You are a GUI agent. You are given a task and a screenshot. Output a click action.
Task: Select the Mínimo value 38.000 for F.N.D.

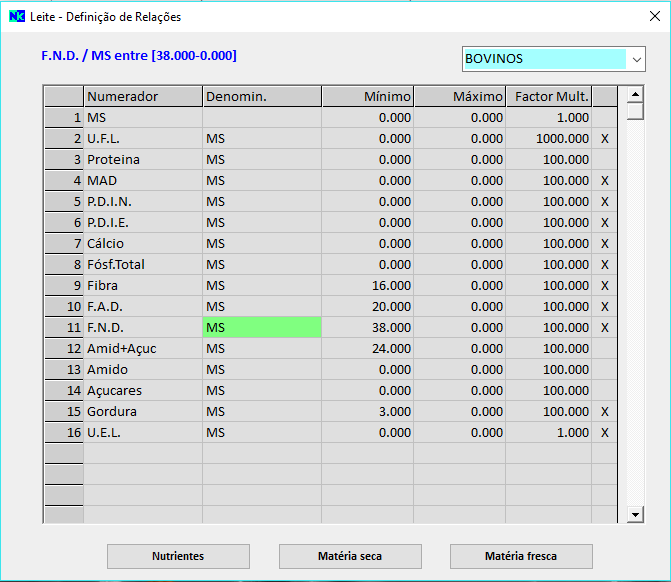tap(368, 328)
